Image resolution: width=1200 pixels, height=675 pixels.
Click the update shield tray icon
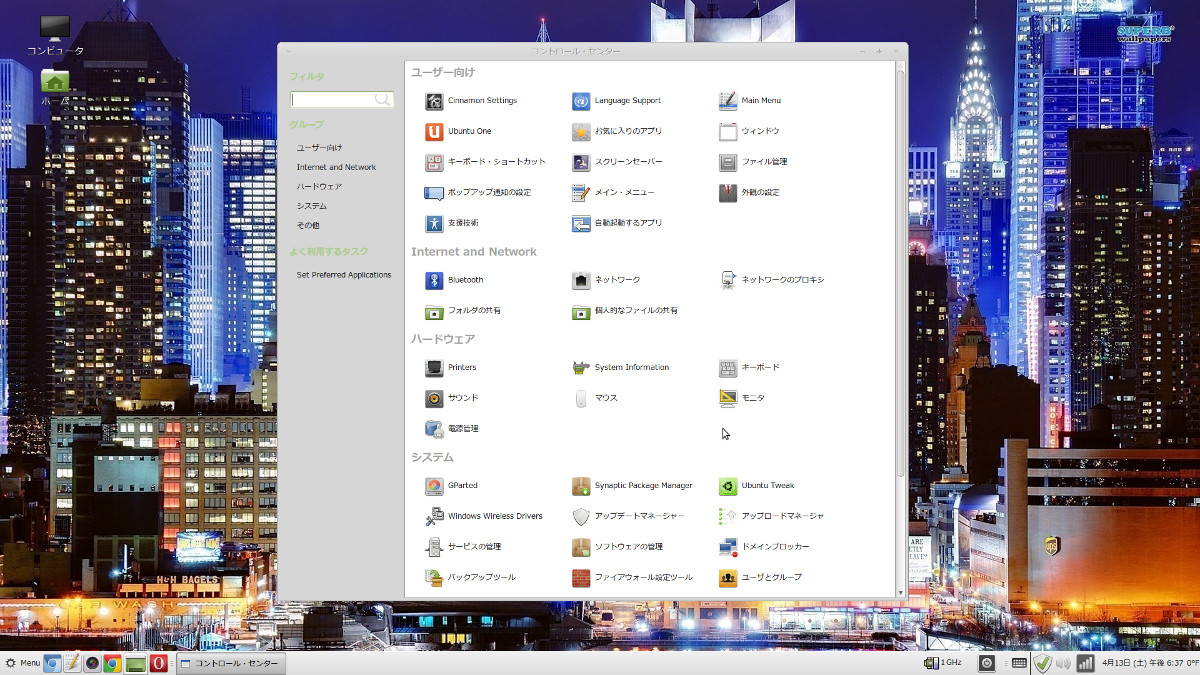coord(1043,663)
